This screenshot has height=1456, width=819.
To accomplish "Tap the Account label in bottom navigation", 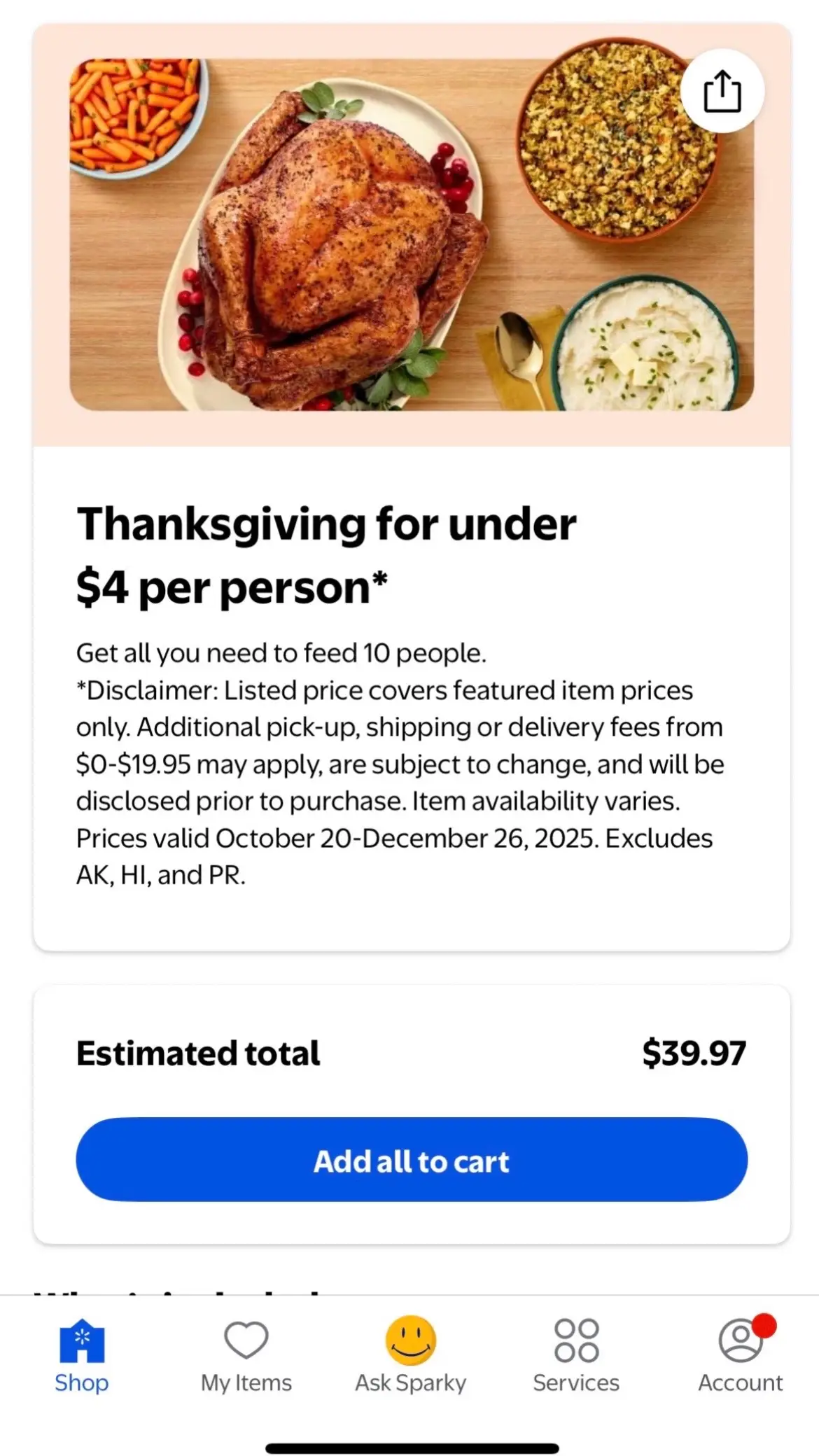I will [739, 1381].
